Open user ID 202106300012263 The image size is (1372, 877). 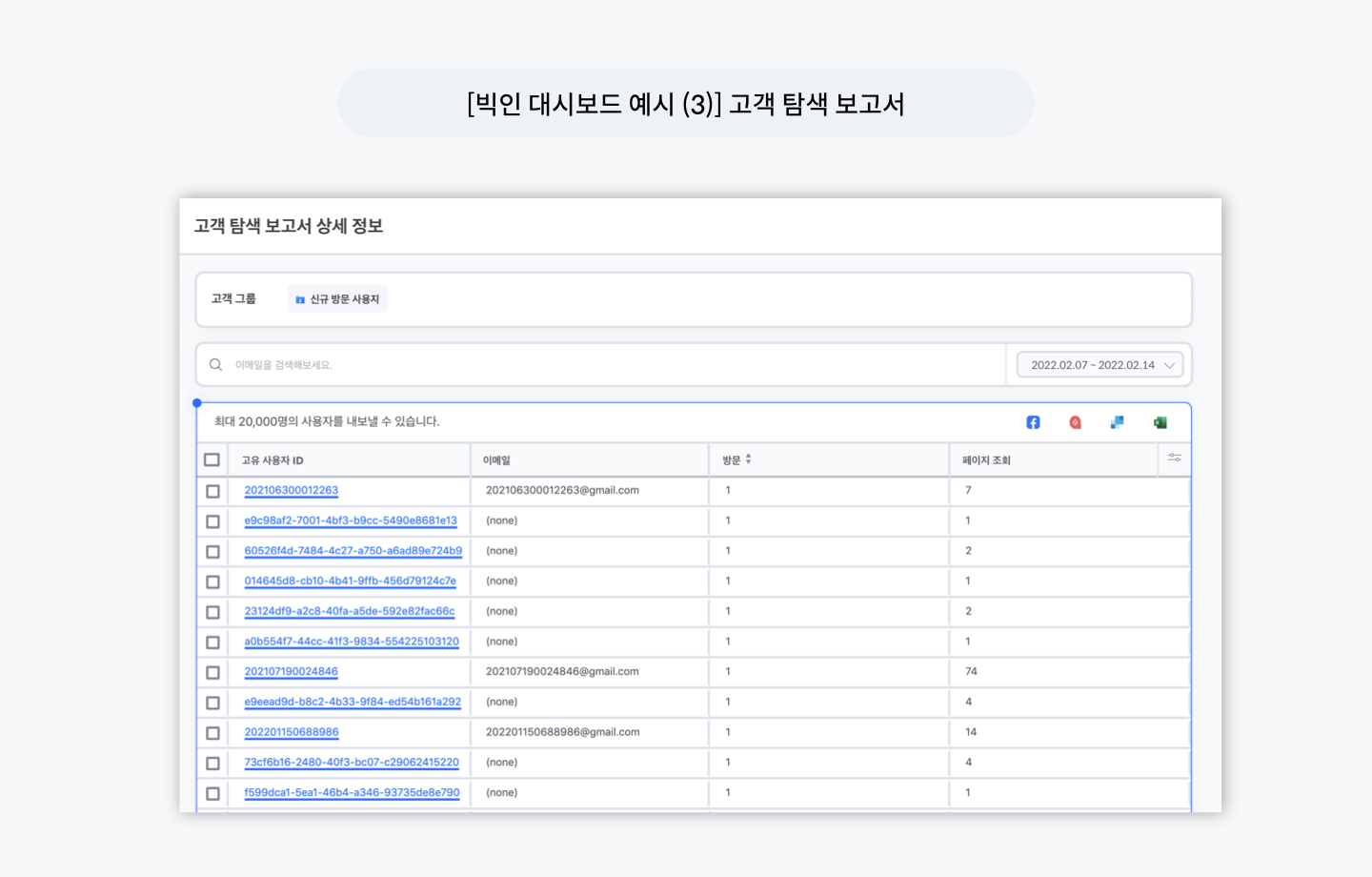click(x=292, y=490)
